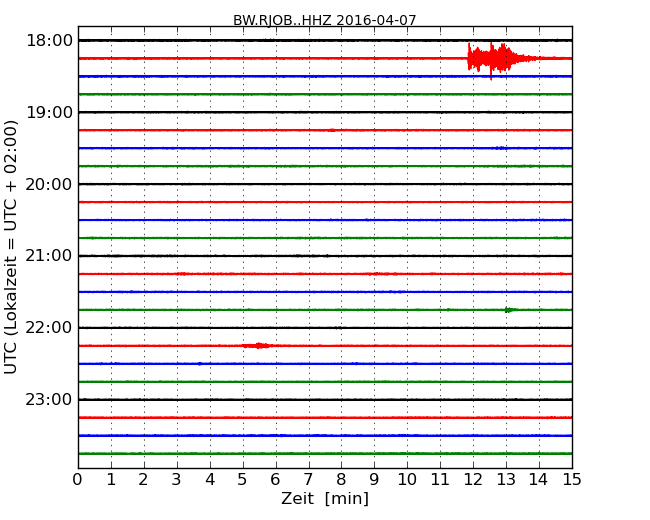The width and height of the screenshot is (650, 520).
Task: Click x-axis tick label 11
Action: (440, 480)
